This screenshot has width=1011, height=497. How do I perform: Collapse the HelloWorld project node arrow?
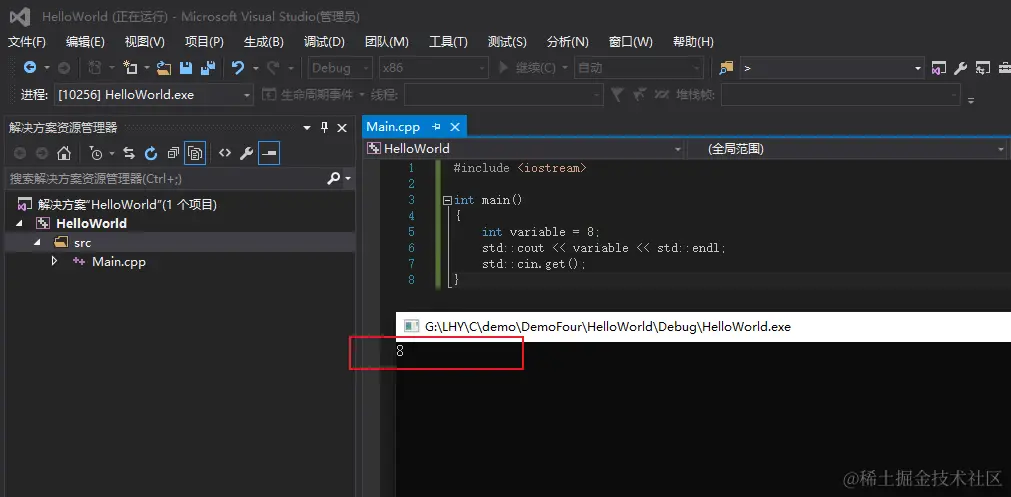(x=19, y=223)
